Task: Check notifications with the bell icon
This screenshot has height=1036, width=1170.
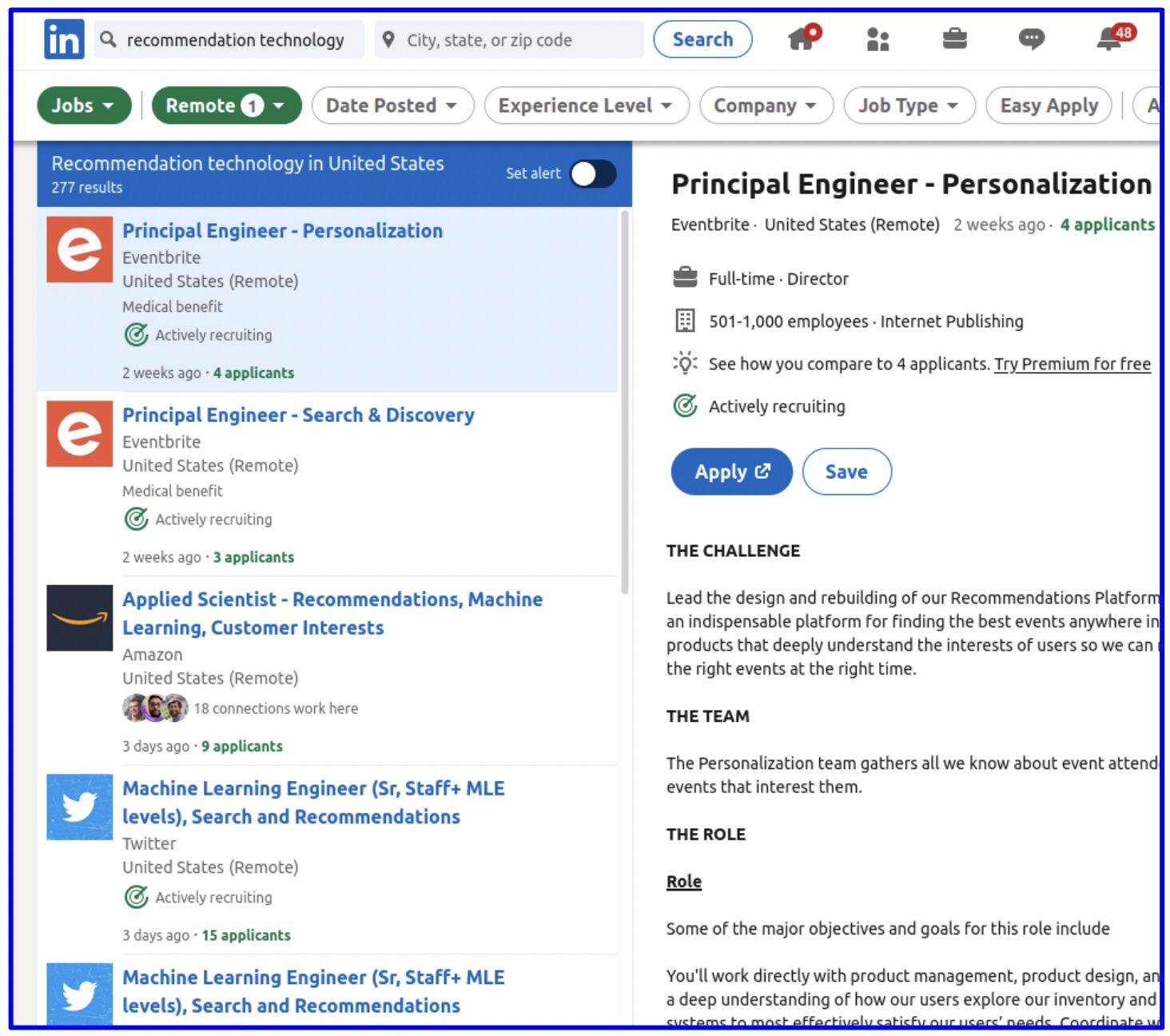Action: 1108,38
